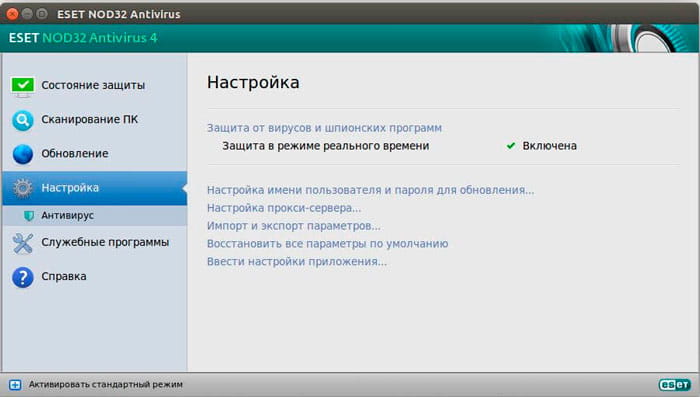This screenshot has height=397, width=700.
Task: Open Настройка прокси-сервера link
Action: [284, 208]
